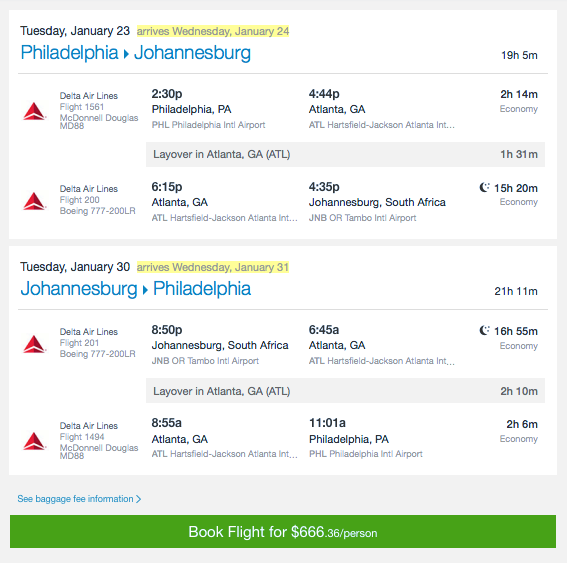Screen dimensions: 567x563
Task: Click the first Layover in Atlanta 1h 31m bar
Action: (x=345, y=154)
